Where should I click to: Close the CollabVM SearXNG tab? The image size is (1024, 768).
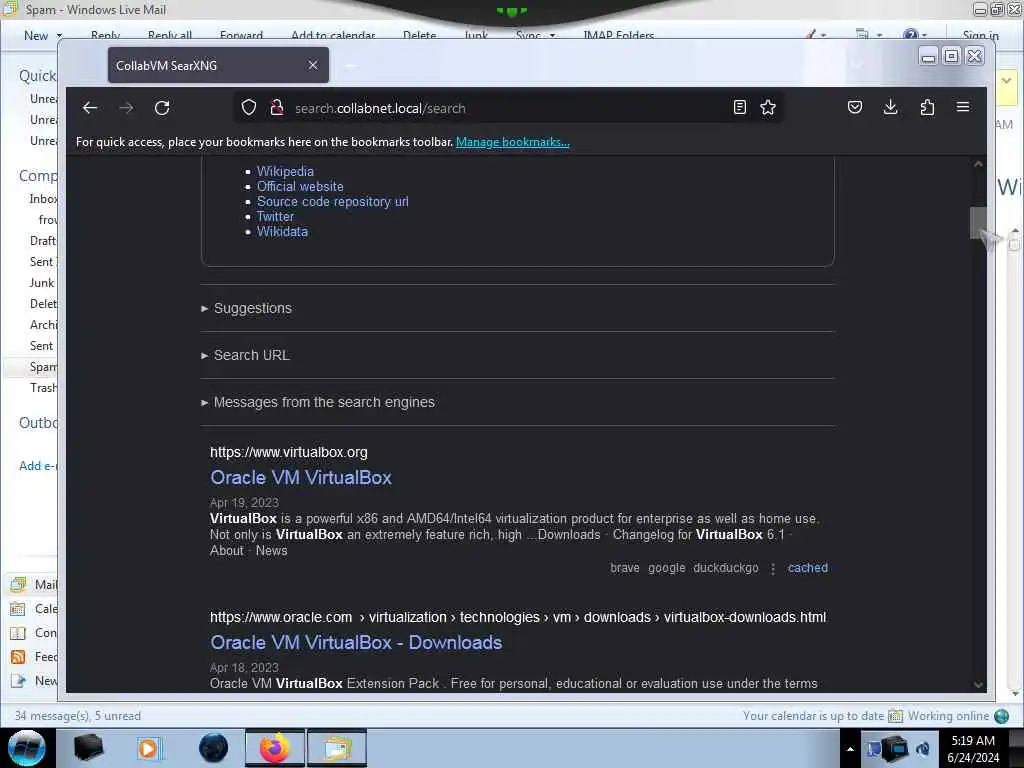click(x=313, y=65)
